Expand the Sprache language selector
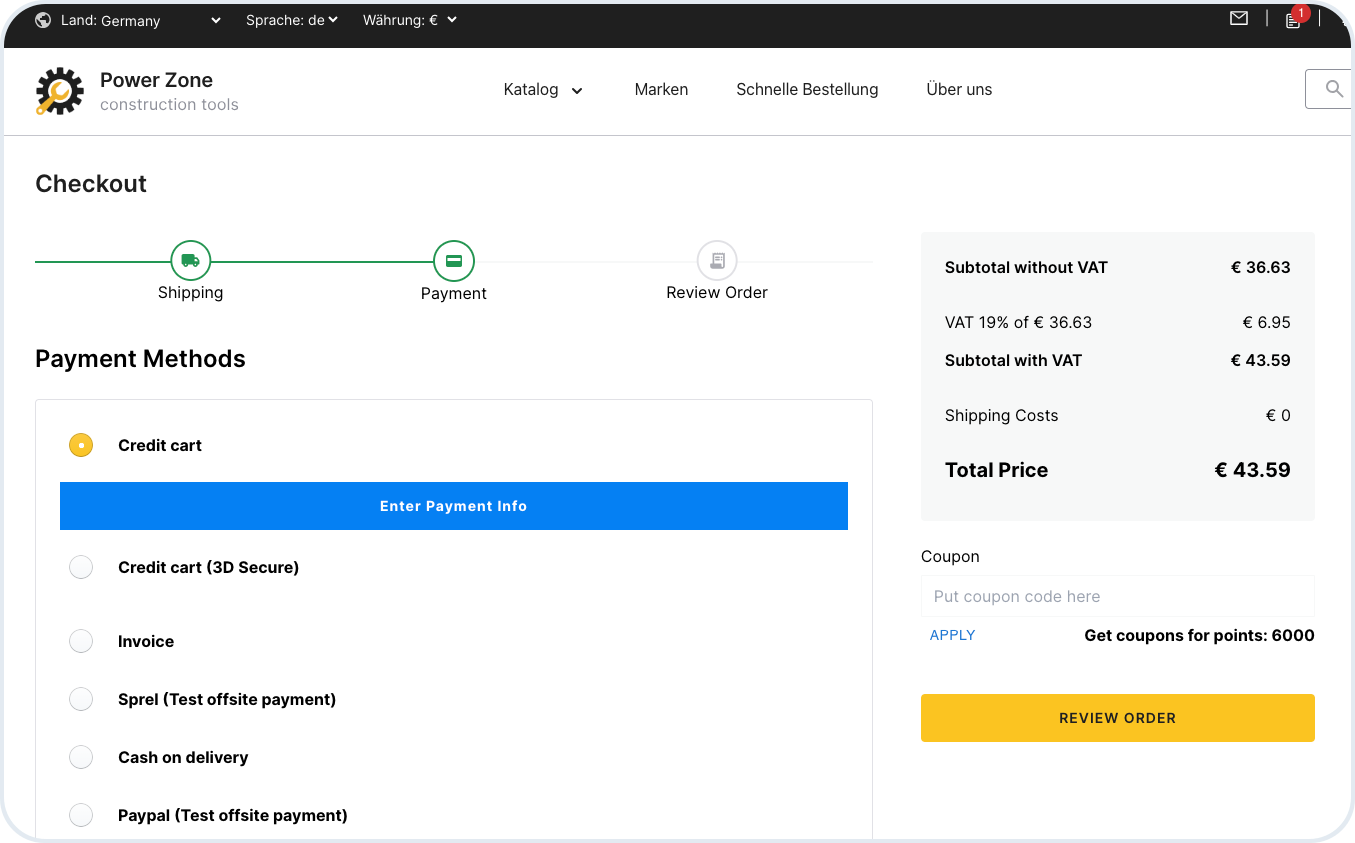 pos(292,20)
